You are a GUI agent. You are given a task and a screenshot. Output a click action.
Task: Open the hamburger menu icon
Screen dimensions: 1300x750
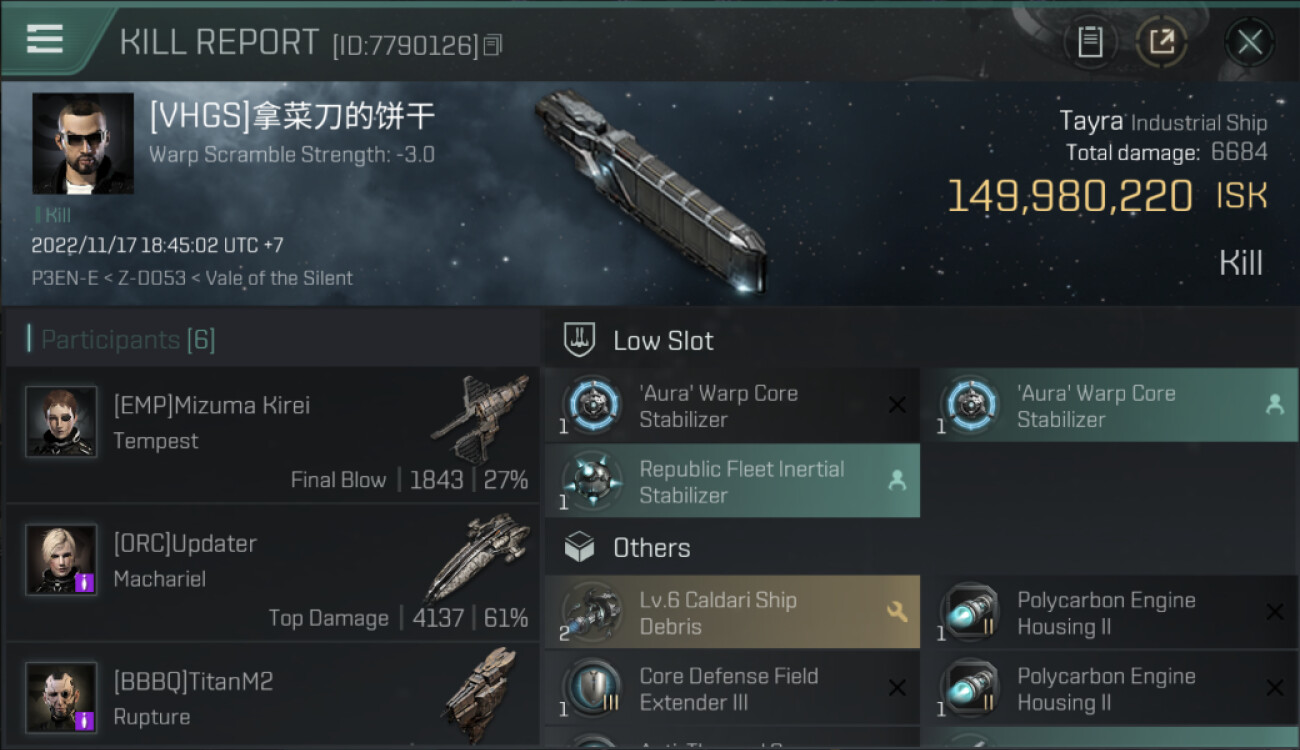pos(45,39)
